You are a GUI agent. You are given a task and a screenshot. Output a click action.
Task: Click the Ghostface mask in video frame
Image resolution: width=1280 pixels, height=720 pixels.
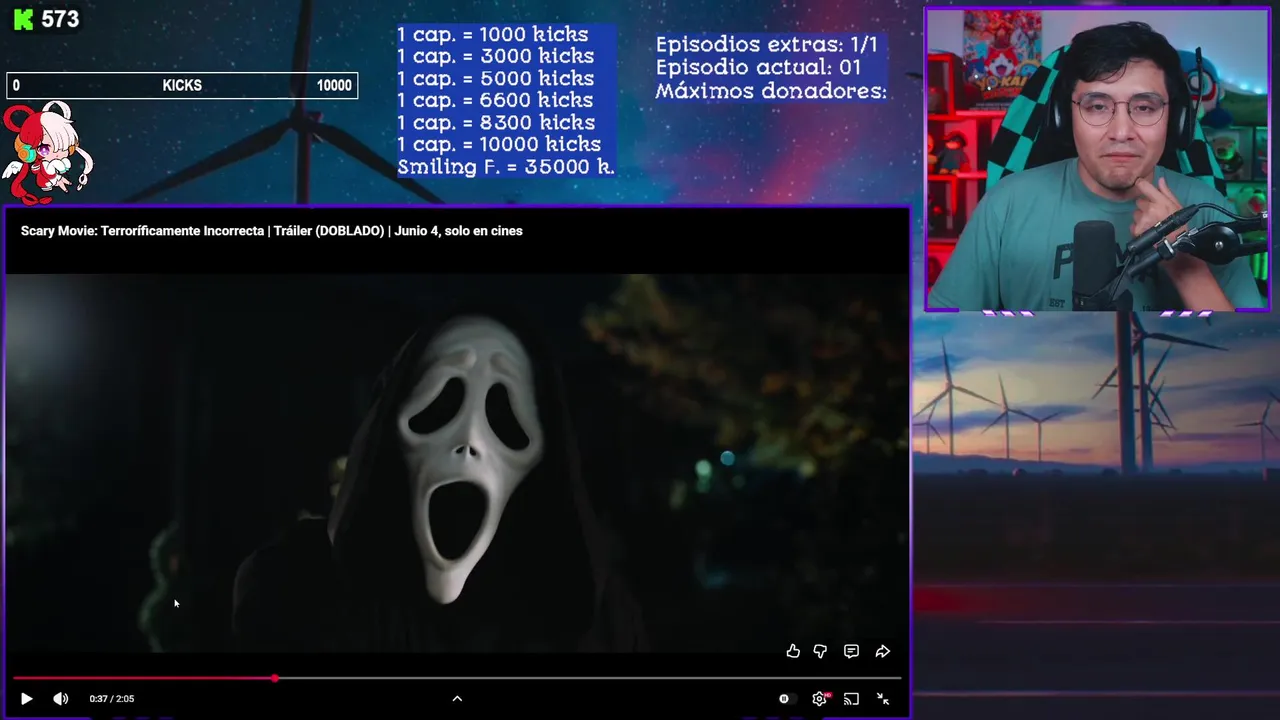470,460
